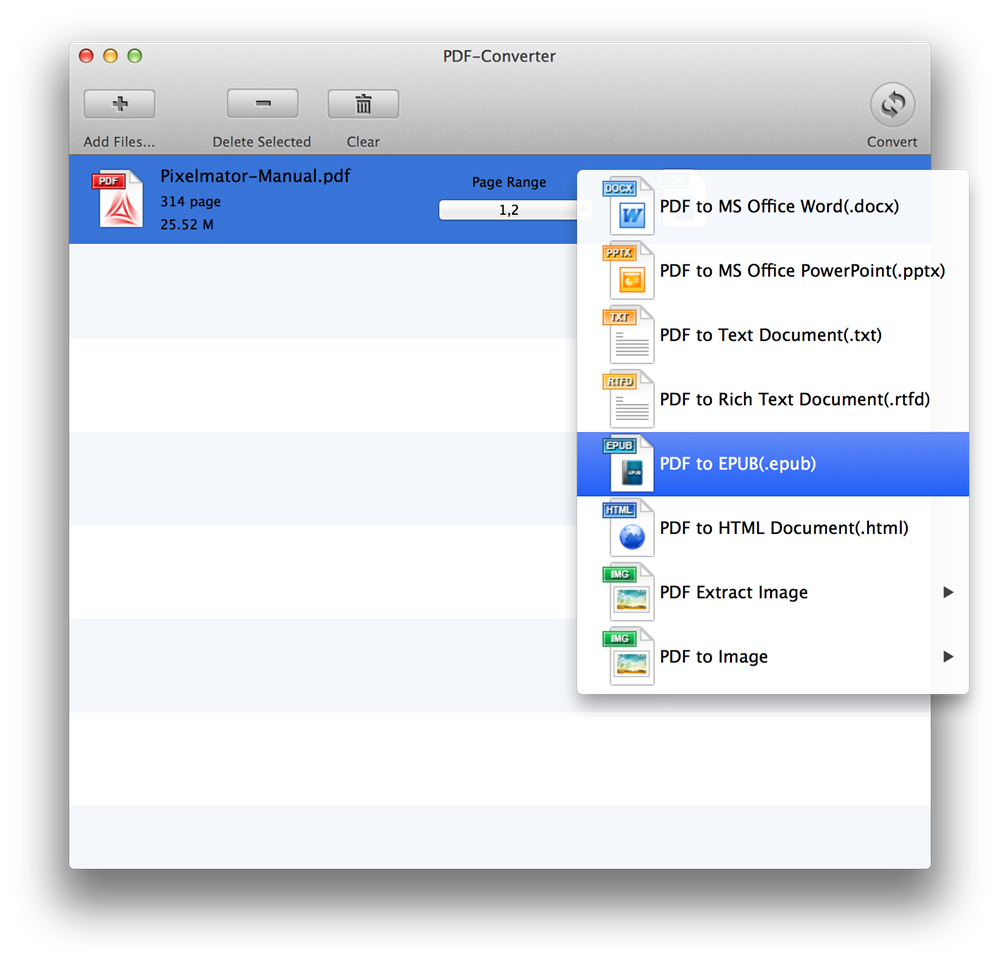
Task: Click the PPTX PowerPoint file icon
Action: pyautogui.click(x=630, y=271)
